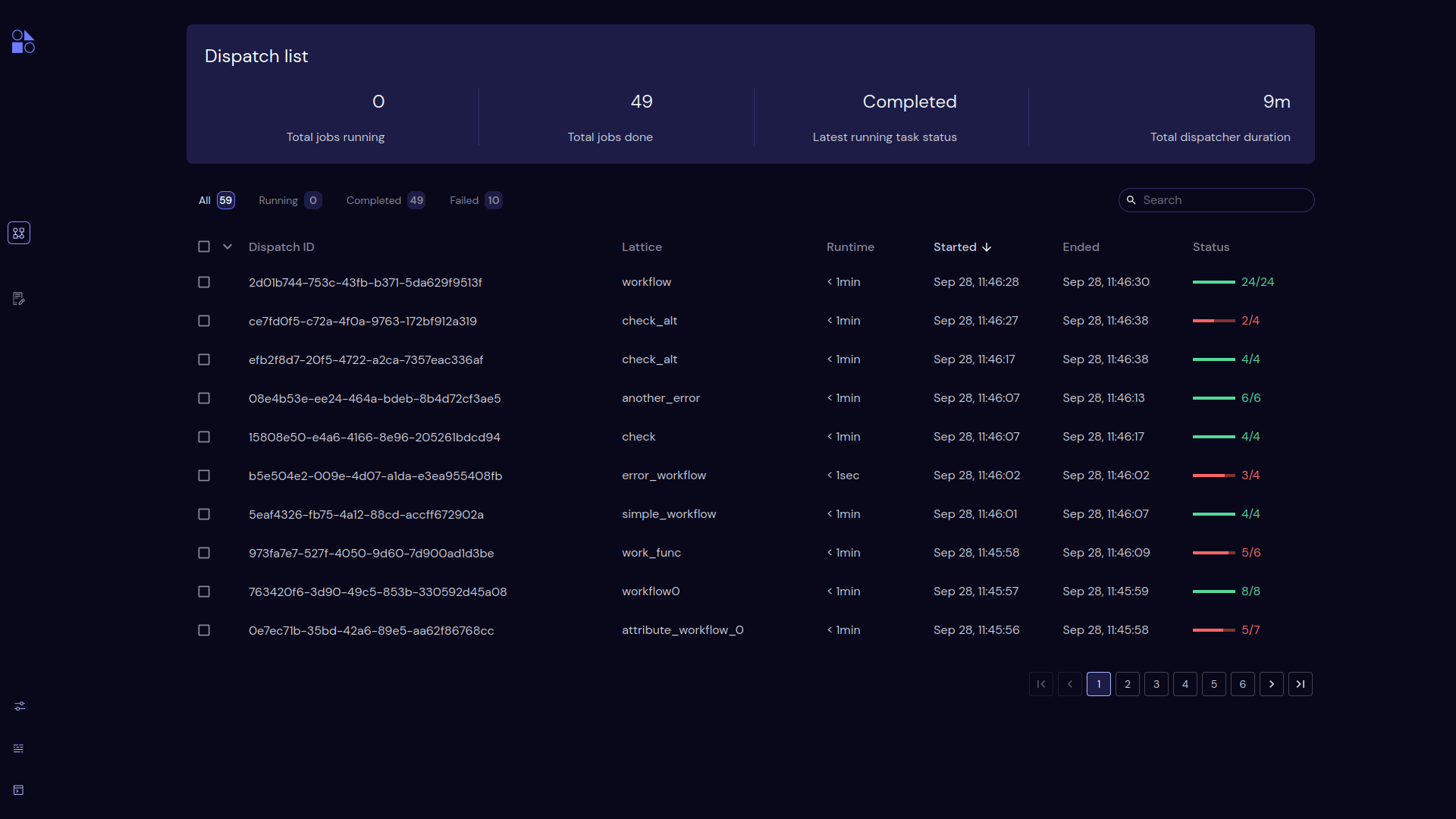
Task: Click the 8/8 status count
Action: pos(1250,591)
